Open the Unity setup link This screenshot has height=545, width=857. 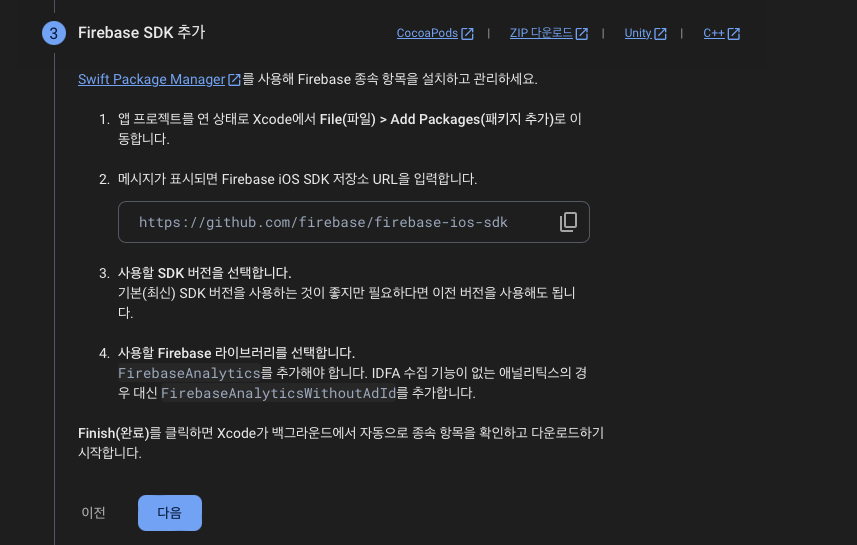[638, 33]
